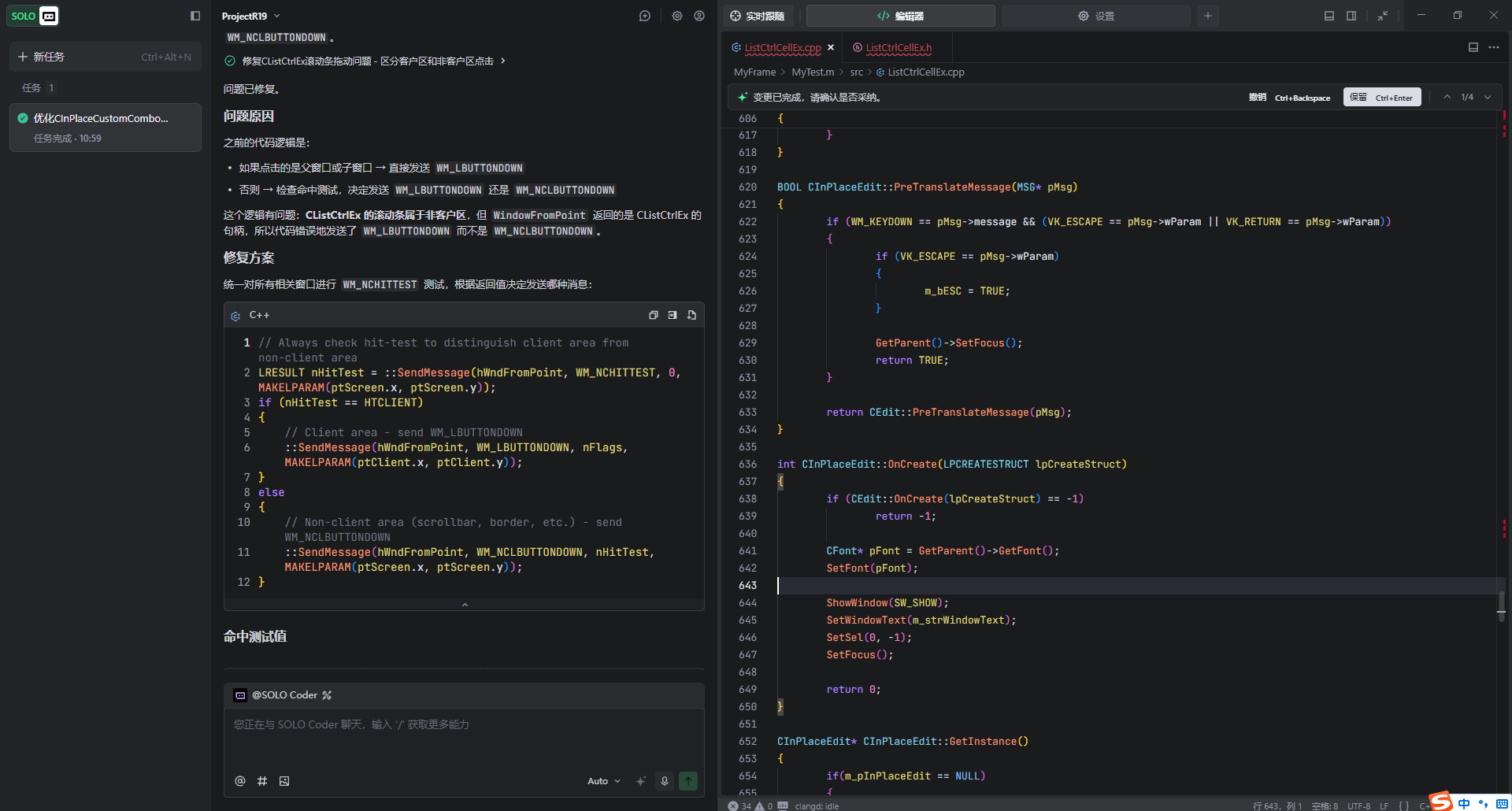Viewport: 1512px width, 811px height.
Task: Copy the C++ code block
Action: tap(653, 315)
